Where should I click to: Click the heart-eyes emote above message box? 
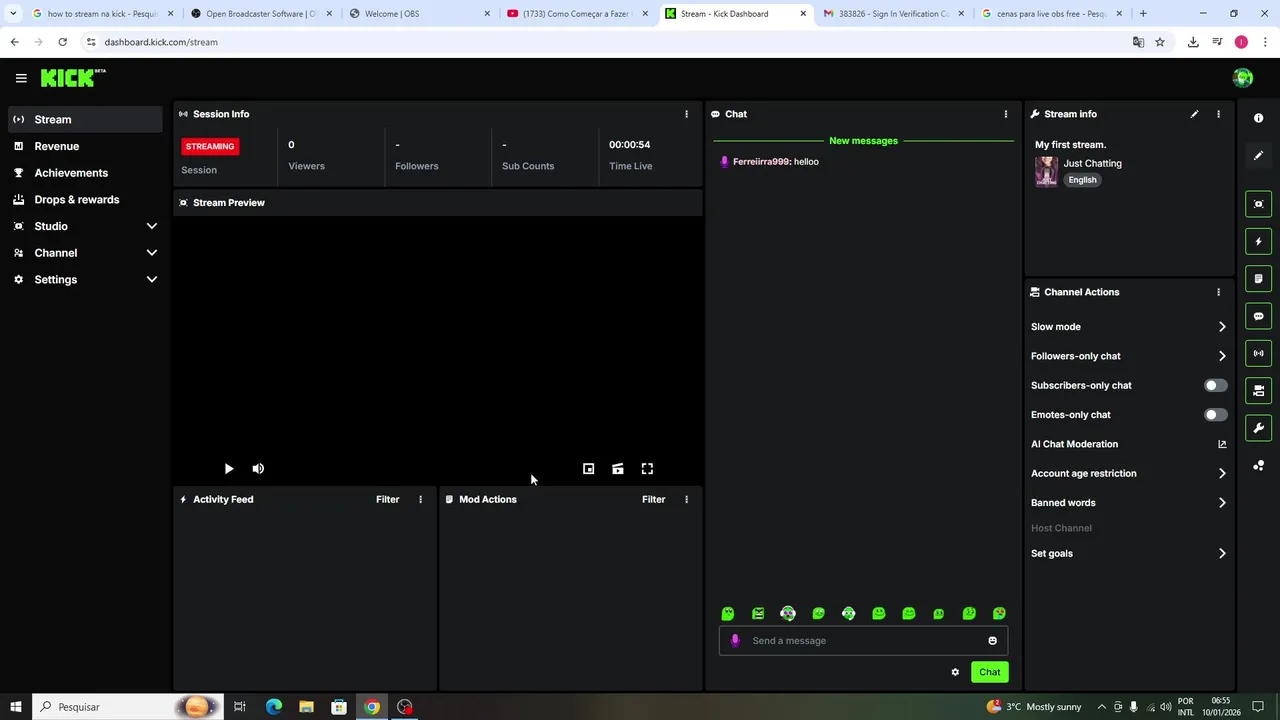pos(999,613)
